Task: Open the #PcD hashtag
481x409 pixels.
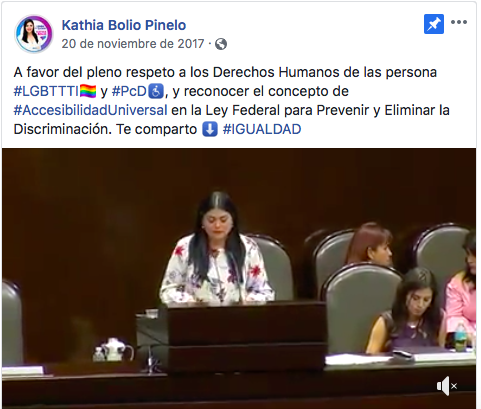Action: click(129, 91)
